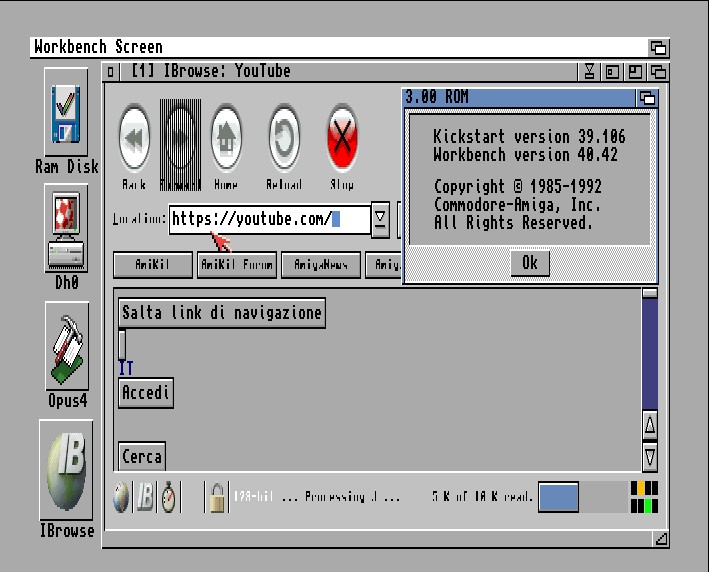The width and height of the screenshot is (709, 572).
Task: Click the IBrowse desktop icon
Action: click(67, 470)
